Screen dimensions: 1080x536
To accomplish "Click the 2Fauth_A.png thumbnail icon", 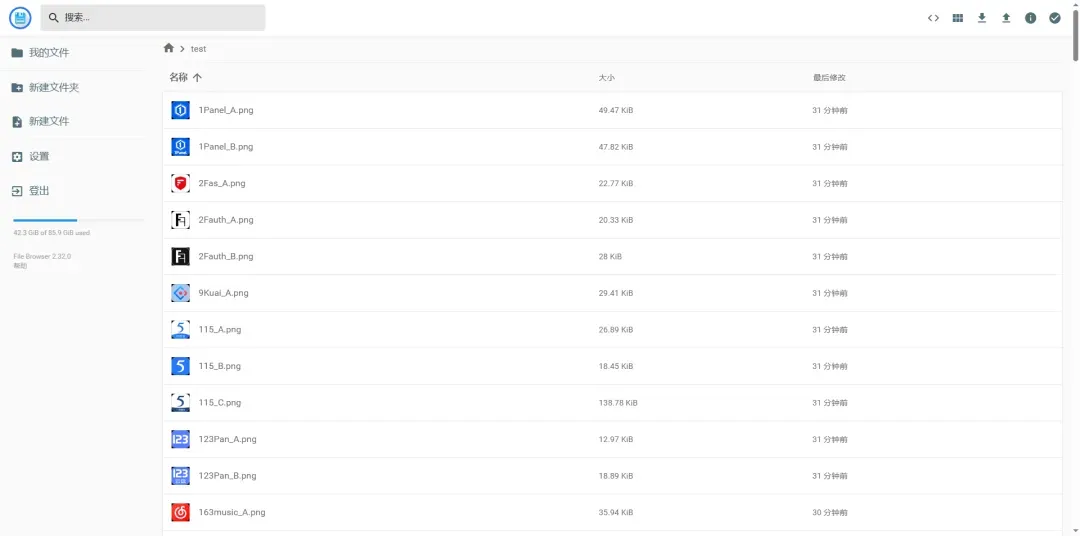I will click(x=180, y=220).
